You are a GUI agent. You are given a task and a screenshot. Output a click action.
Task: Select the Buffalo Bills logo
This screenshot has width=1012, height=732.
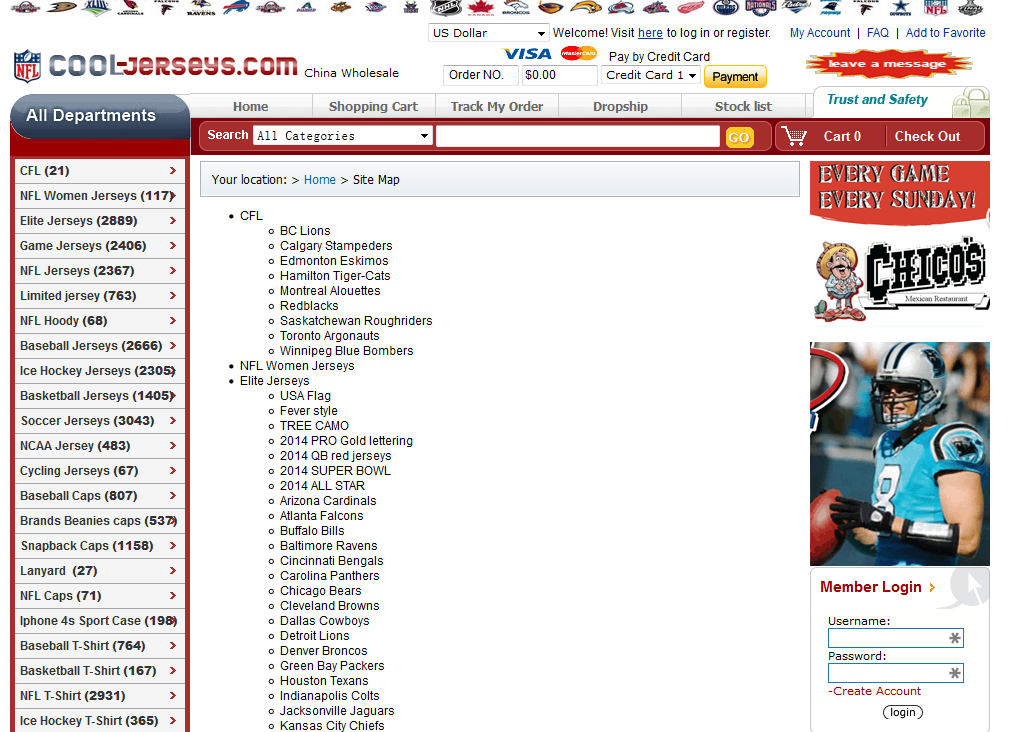(x=236, y=7)
